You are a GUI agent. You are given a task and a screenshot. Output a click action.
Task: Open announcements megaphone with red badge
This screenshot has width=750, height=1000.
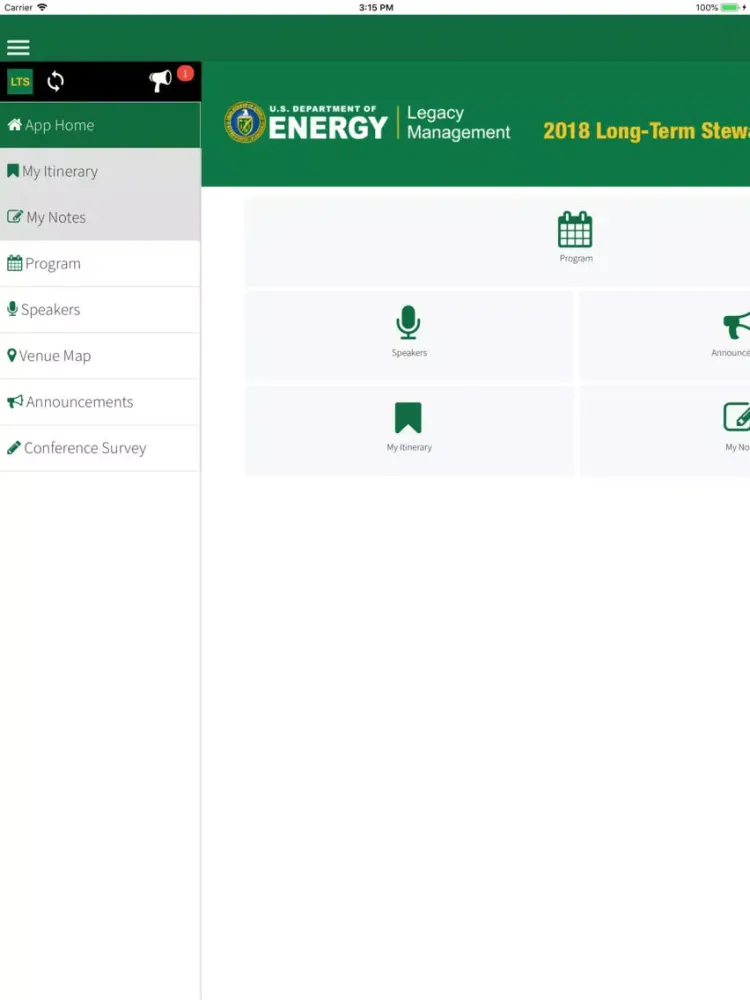tap(162, 81)
